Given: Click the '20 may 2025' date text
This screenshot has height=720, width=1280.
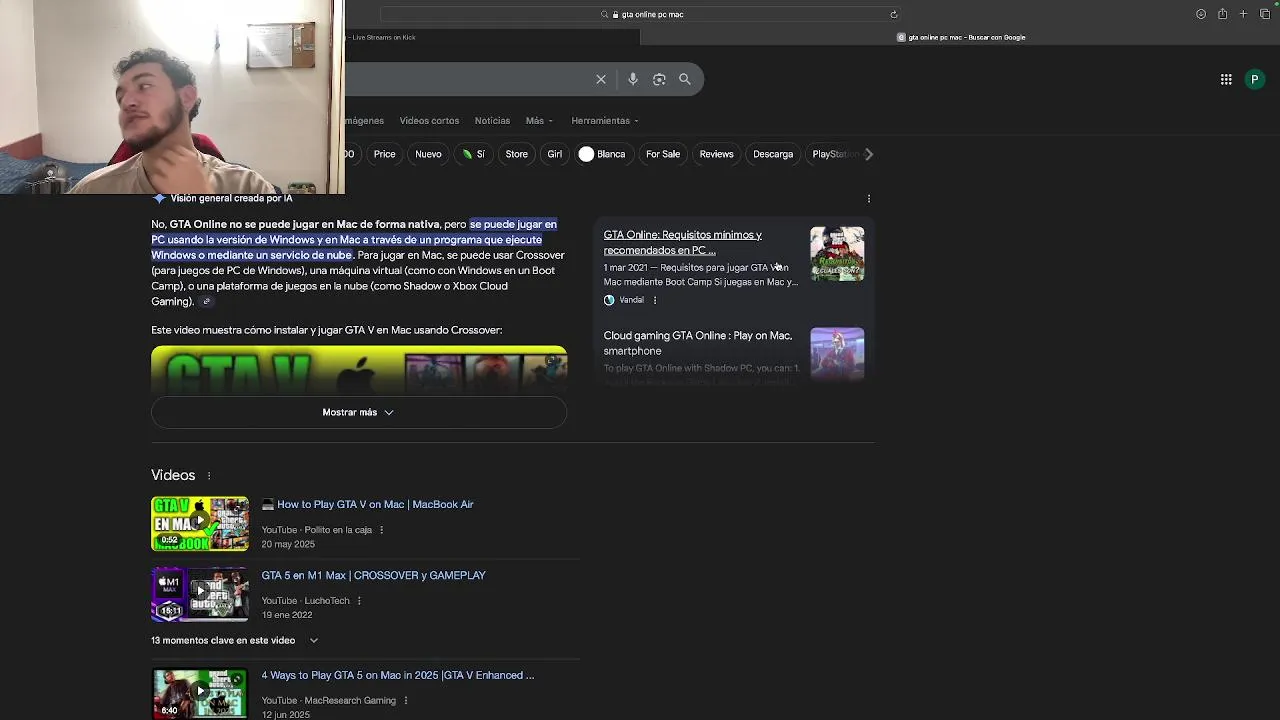Looking at the screenshot, I should click(288, 544).
